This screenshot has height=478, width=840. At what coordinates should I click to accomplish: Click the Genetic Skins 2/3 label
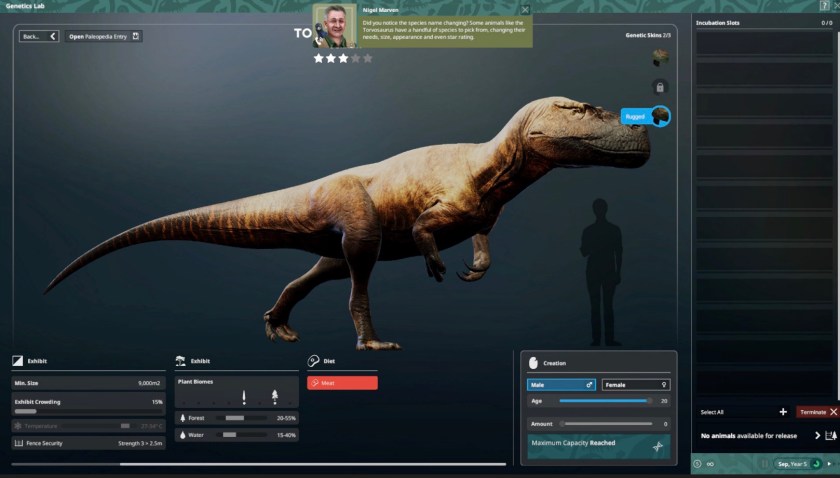(x=648, y=35)
